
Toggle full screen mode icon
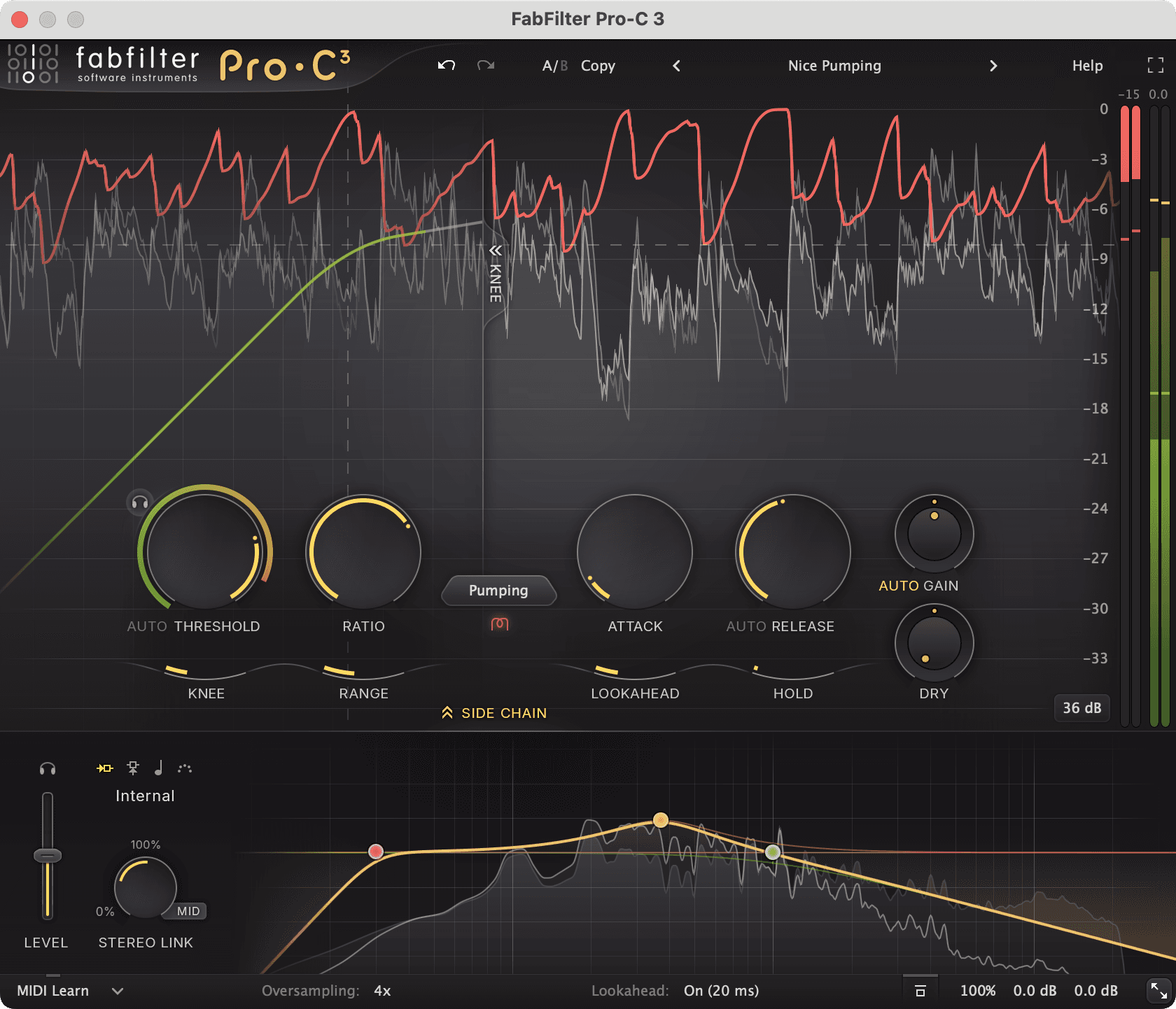pos(1156,65)
